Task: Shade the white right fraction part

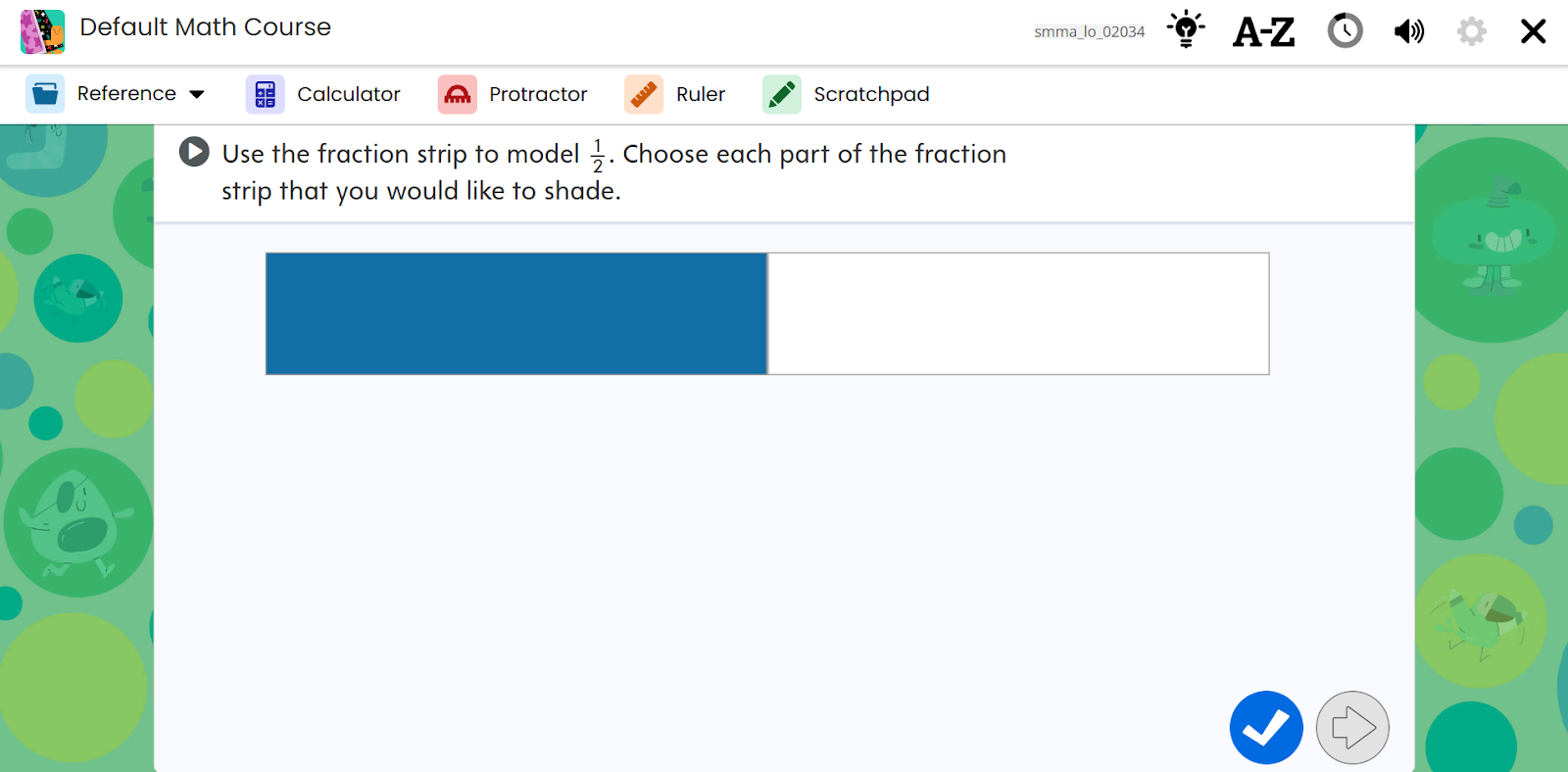Action: pyautogui.click(x=1018, y=314)
